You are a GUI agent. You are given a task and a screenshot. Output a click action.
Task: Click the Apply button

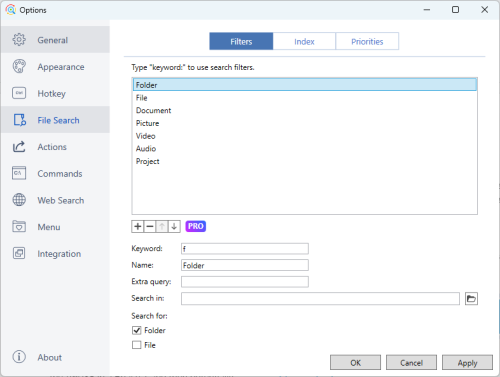tap(467, 363)
